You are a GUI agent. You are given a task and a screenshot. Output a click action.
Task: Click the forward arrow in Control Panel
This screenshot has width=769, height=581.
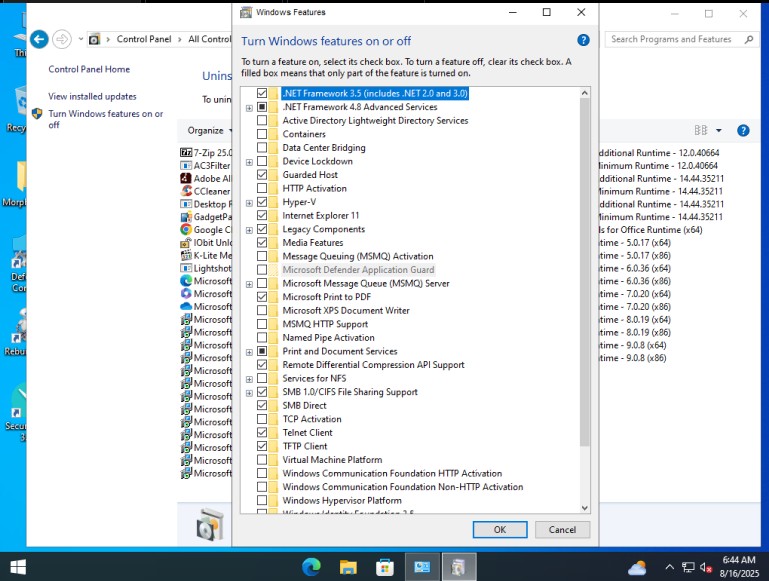coord(62,39)
